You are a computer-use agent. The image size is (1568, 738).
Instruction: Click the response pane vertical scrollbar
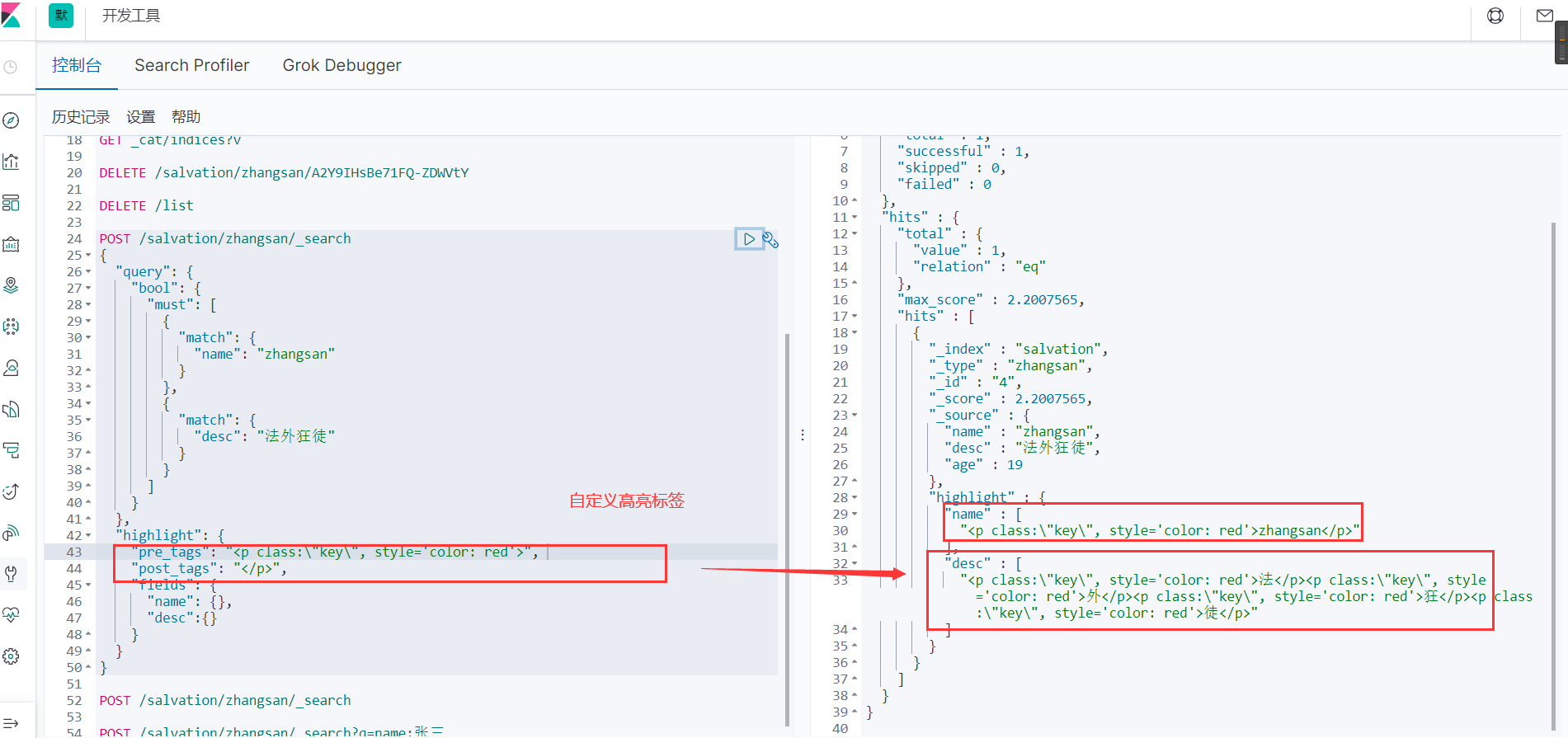pos(1554,474)
